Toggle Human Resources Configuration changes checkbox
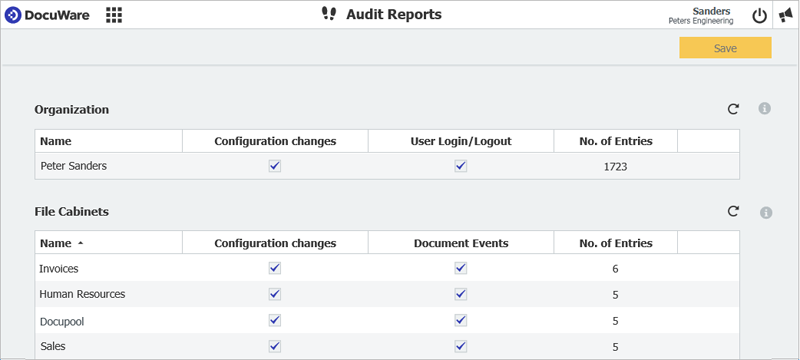Image resolution: width=800 pixels, height=360 pixels. click(x=275, y=294)
